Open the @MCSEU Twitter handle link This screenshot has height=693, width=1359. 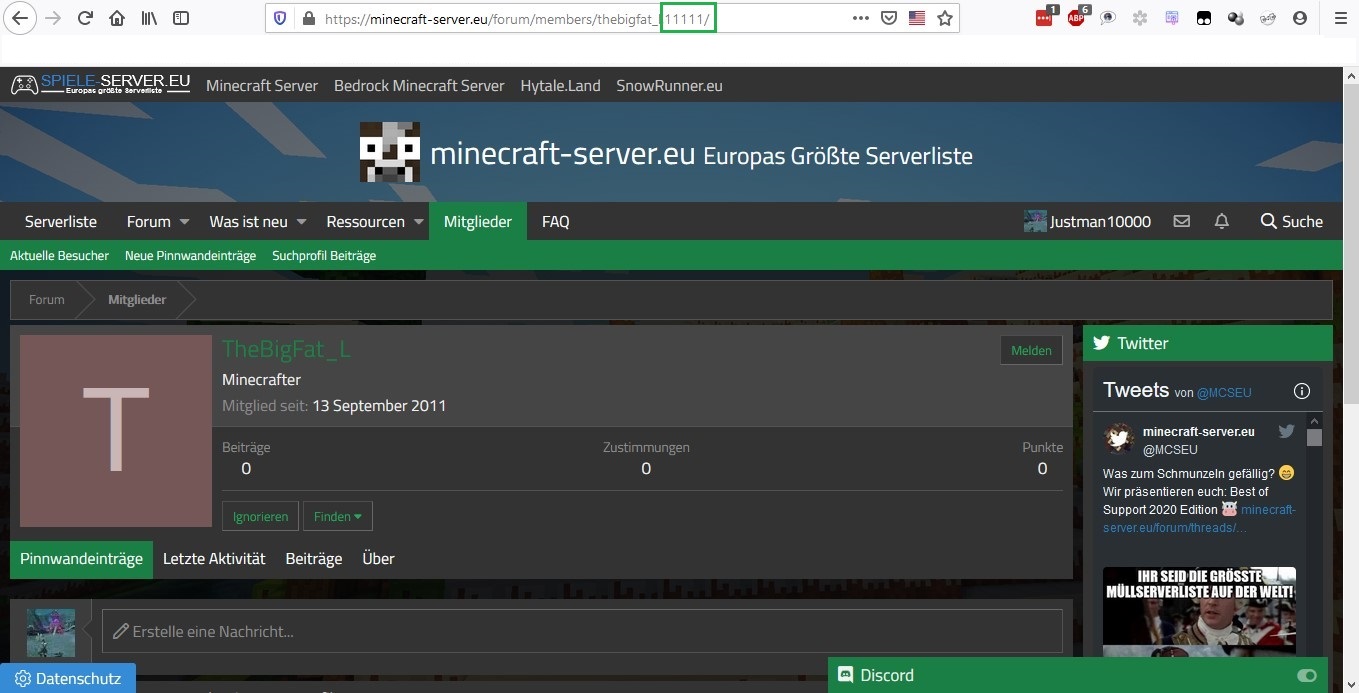pyautogui.click(x=1224, y=393)
